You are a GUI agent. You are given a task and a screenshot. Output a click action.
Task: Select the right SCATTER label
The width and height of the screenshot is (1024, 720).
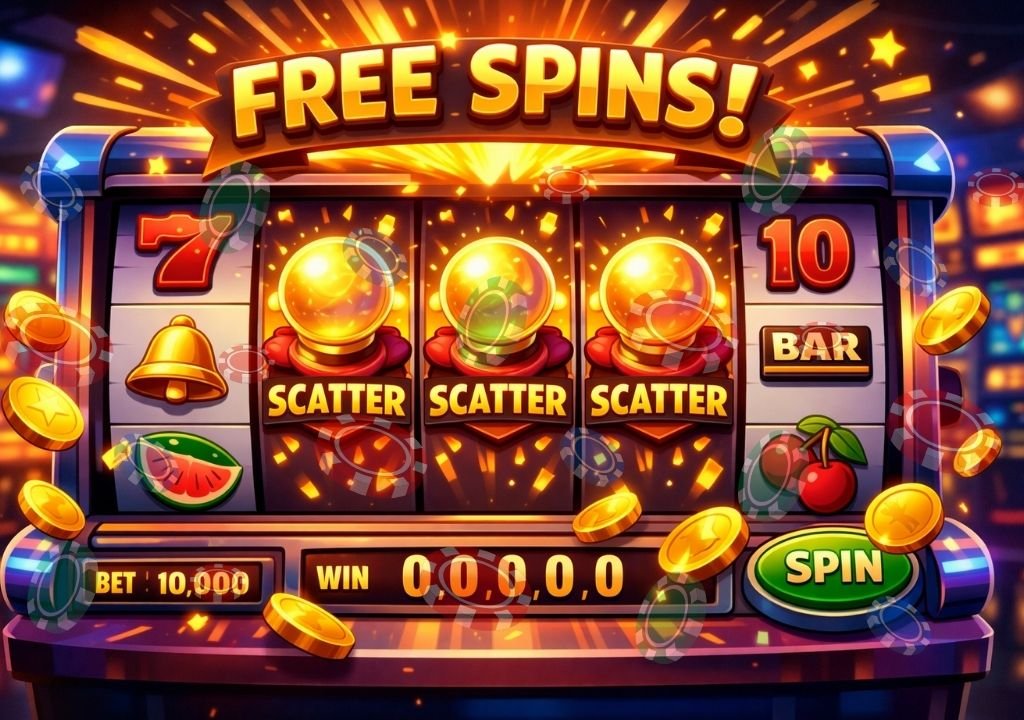[x=658, y=401]
